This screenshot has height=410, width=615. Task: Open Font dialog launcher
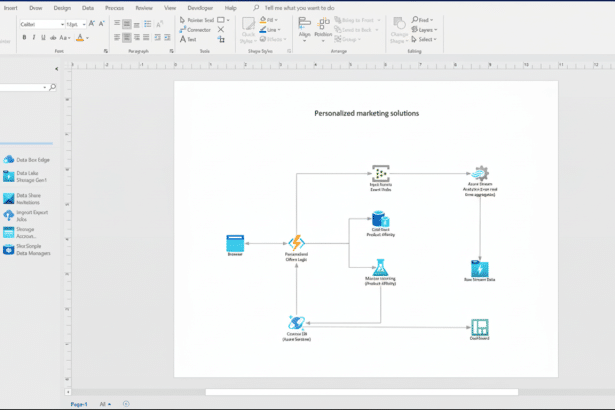click(106, 51)
